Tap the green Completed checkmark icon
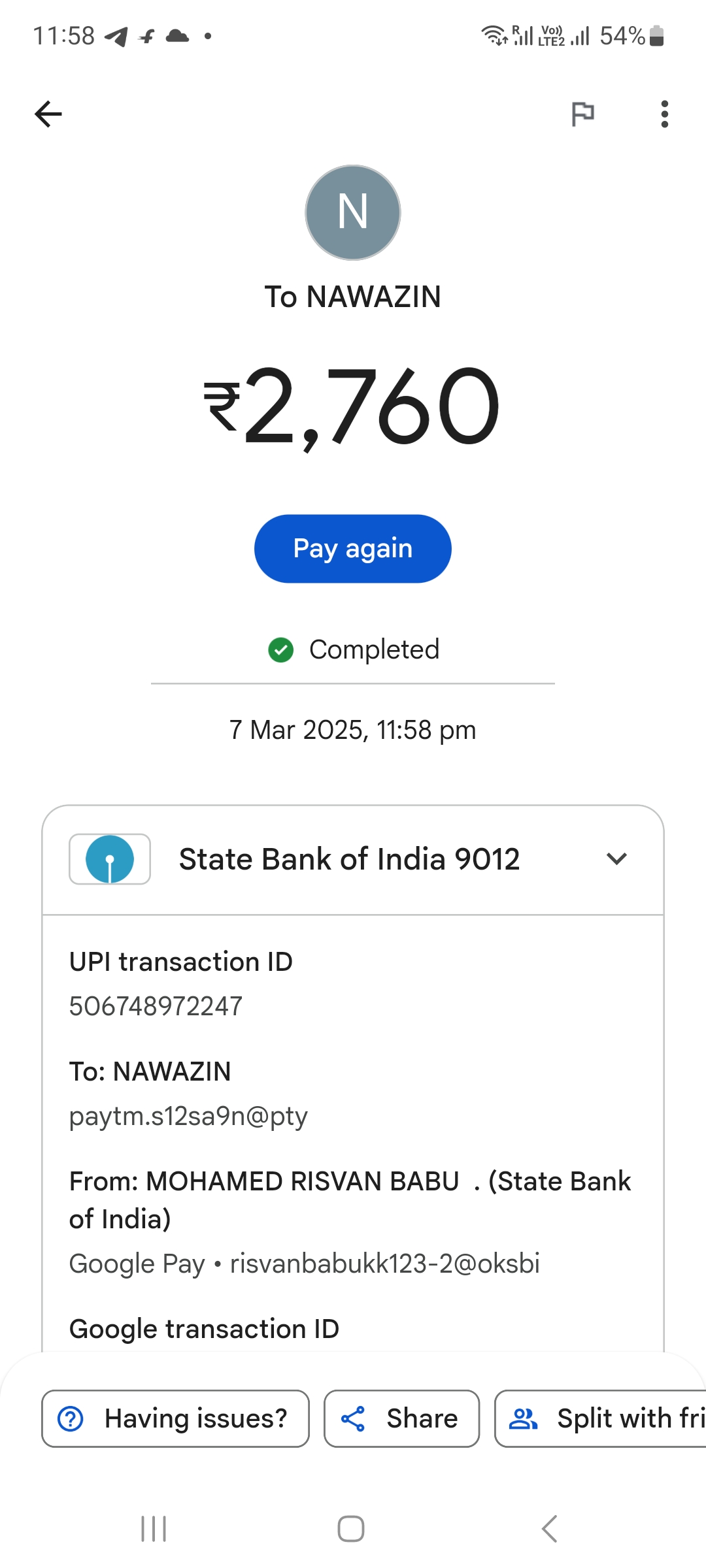This screenshot has width=706, height=1568. (x=281, y=650)
